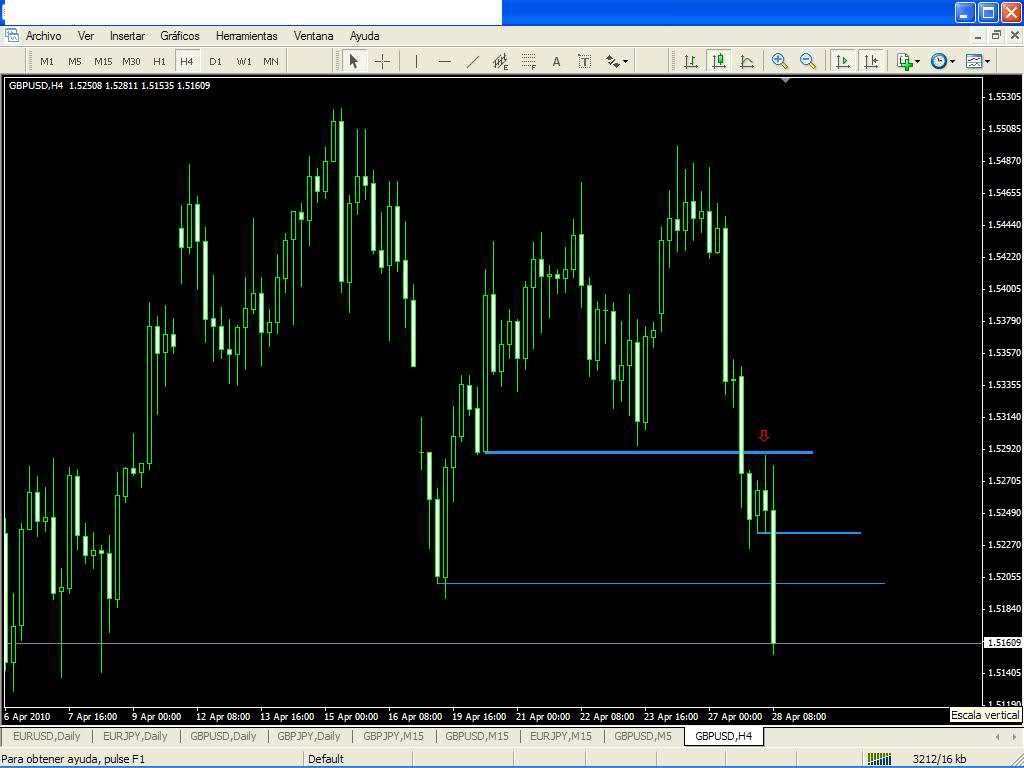Viewport: 1024px width, 768px height.
Task: Switch to the GBPUSD,M5 chart tab
Action: [x=643, y=736]
